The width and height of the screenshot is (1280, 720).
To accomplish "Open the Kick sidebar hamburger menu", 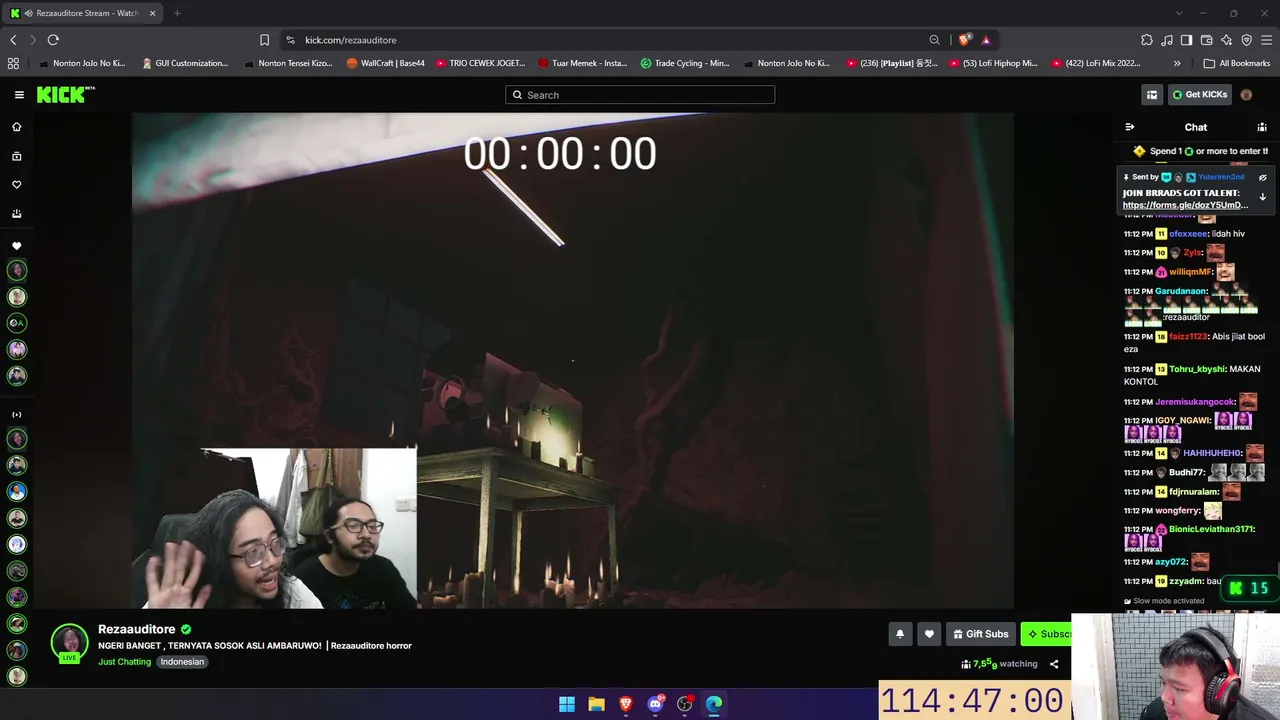I will 19,95.
